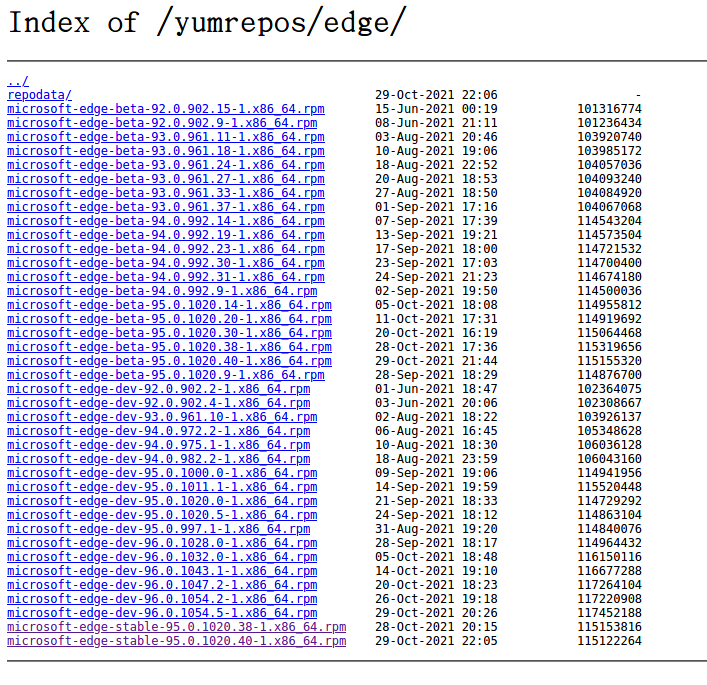Click microsoft-edge-beta-95.0.1020.30-1 rpm link
The width and height of the screenshot is (707, 685).
coord(170,333)
